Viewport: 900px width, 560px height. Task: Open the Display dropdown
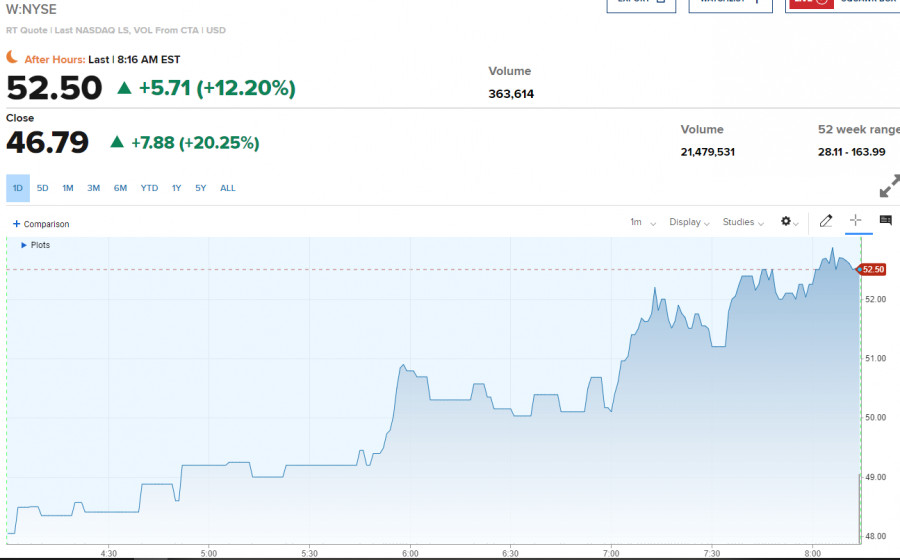click(689, 222)
